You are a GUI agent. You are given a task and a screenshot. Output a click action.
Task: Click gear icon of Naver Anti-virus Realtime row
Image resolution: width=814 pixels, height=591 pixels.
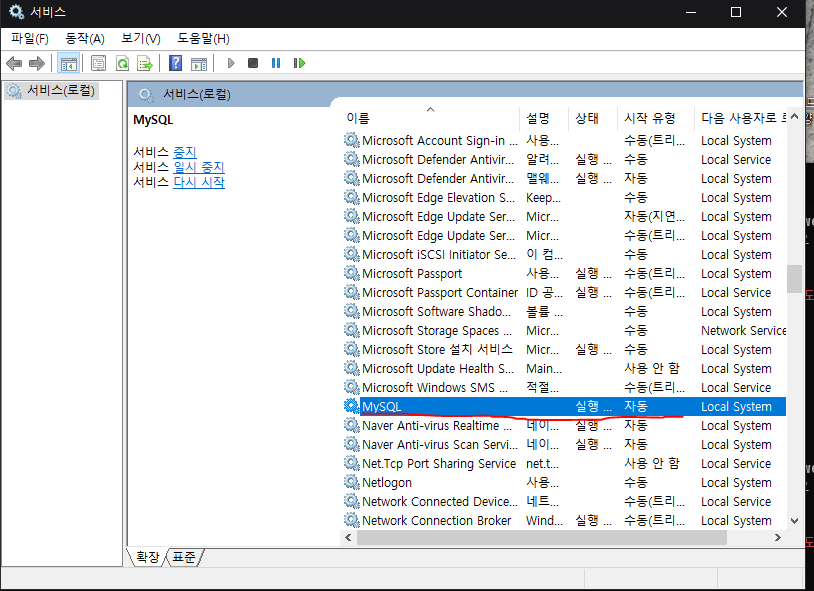351,425
